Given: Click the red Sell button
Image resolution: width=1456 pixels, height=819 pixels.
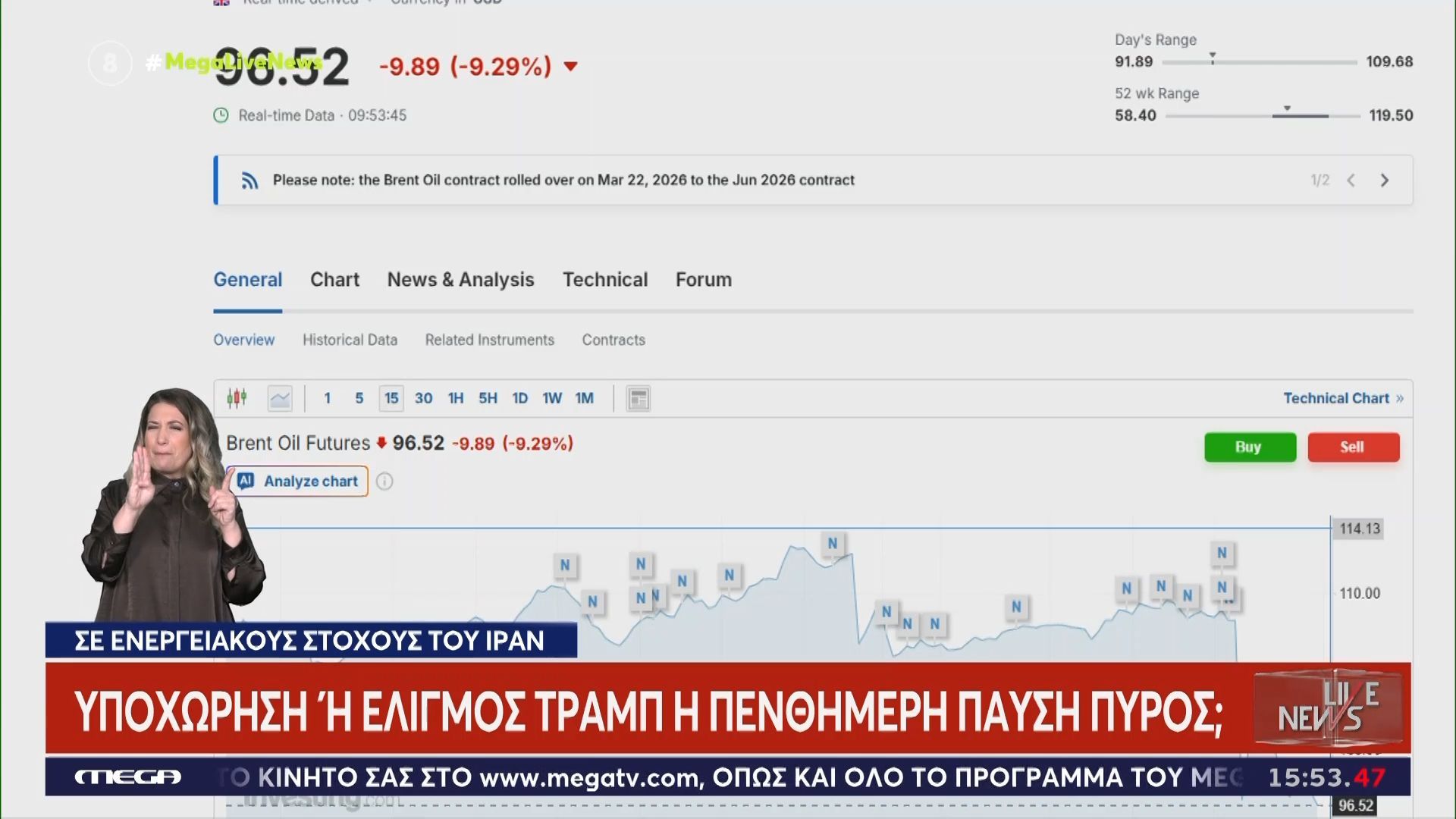Looking at the screenshot, I should tap(1354, 447).
